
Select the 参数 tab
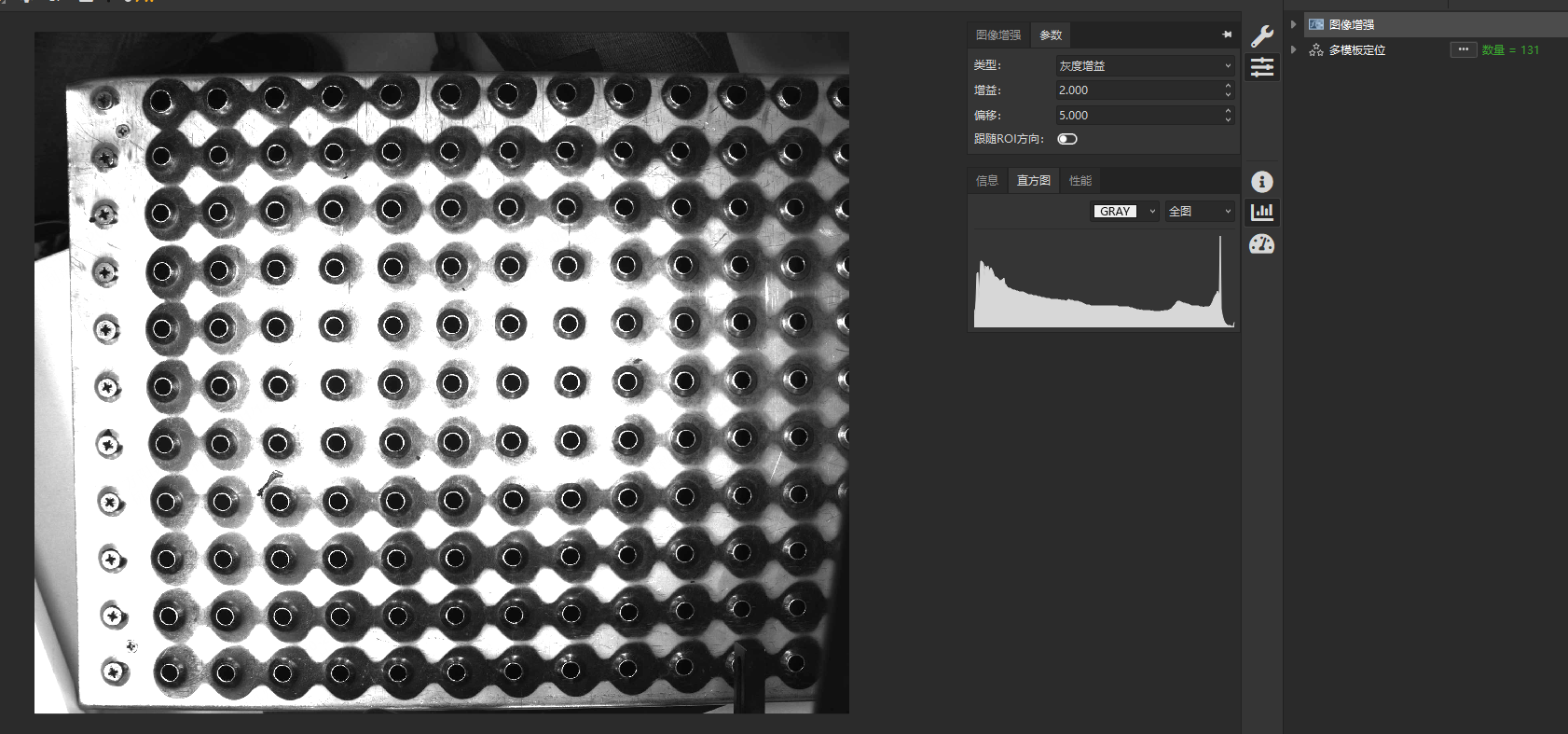click(x=1051, y=35)
